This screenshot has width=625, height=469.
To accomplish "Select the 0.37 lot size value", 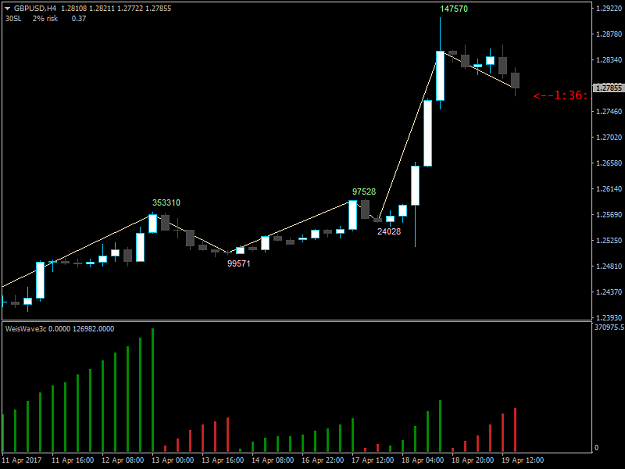I will pyautogui.click(x=79, y=18).
